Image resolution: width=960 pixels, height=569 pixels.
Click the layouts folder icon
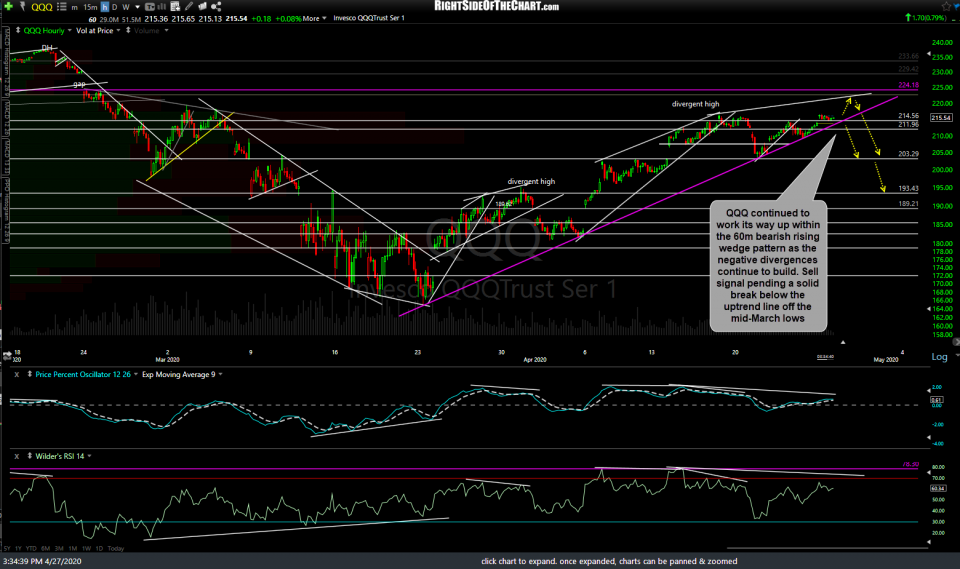[203, 7]
